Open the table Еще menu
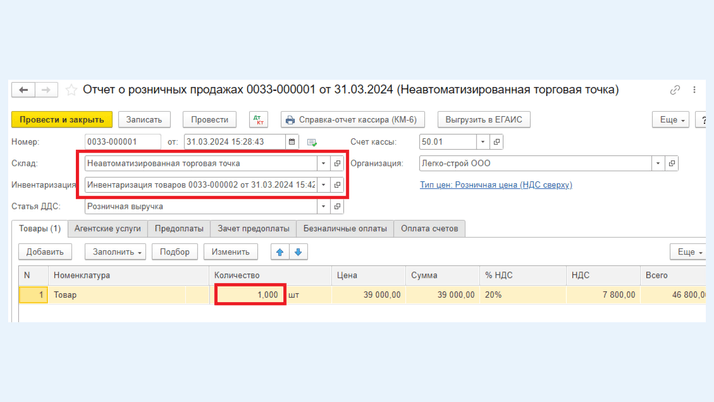The width and height of the screenshot is (714, 402). click(688, 252)
